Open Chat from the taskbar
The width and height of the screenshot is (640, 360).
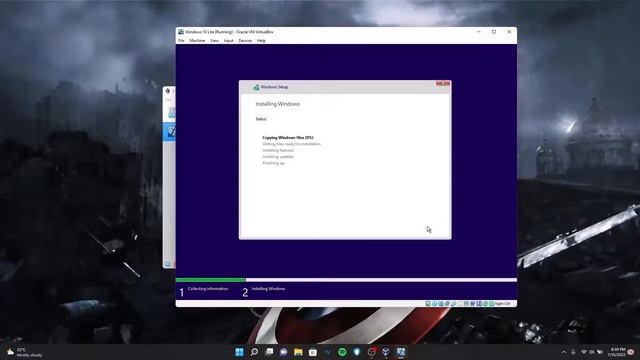284,352
